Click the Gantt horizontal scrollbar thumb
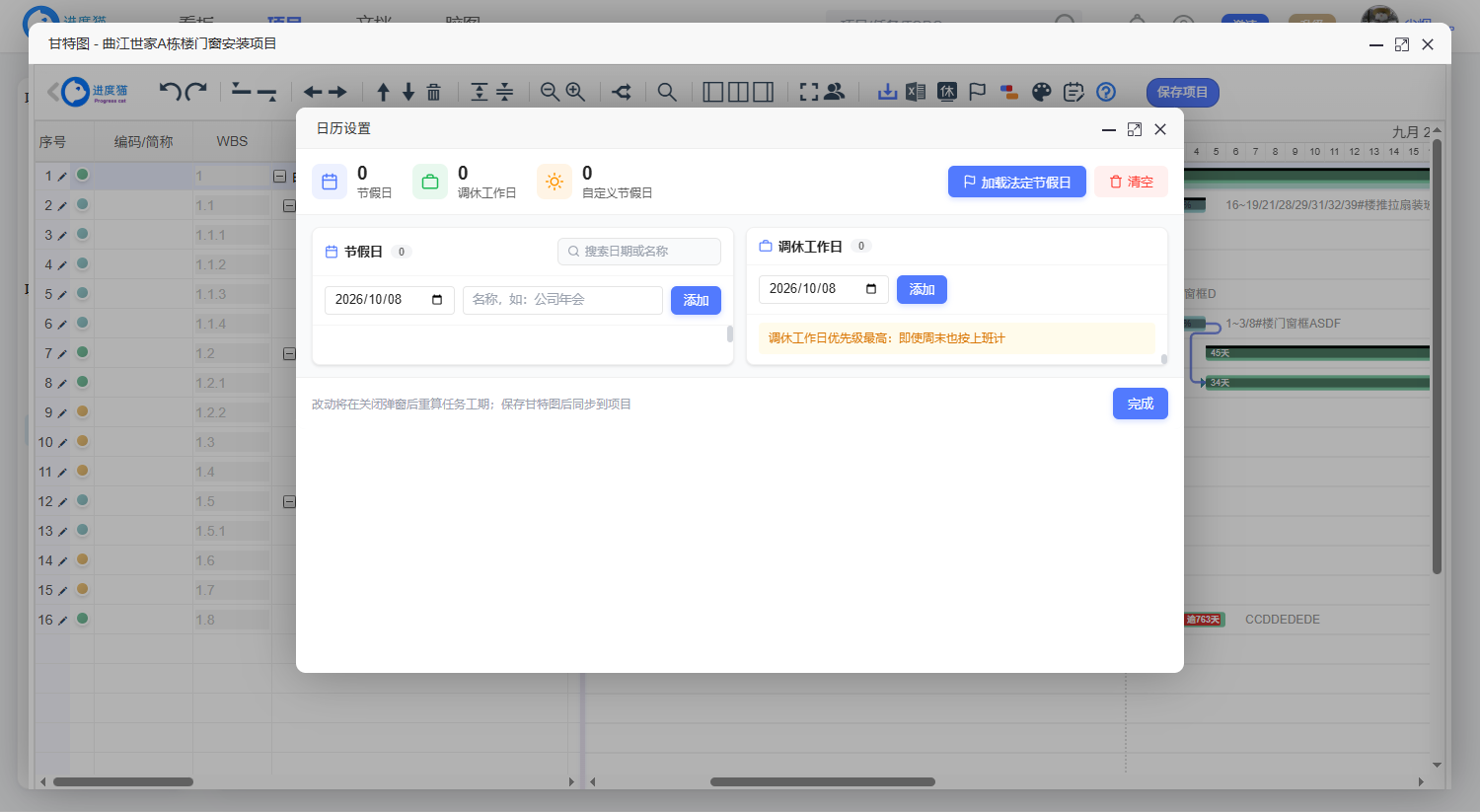The image size is (1480, 812). tap(823, 781)
